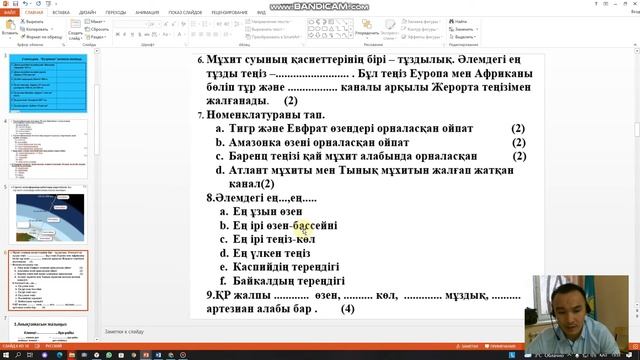This screenshot has height=360, width=640.
Task: Click Сбросить reset slide button
Action: [97, 29]
